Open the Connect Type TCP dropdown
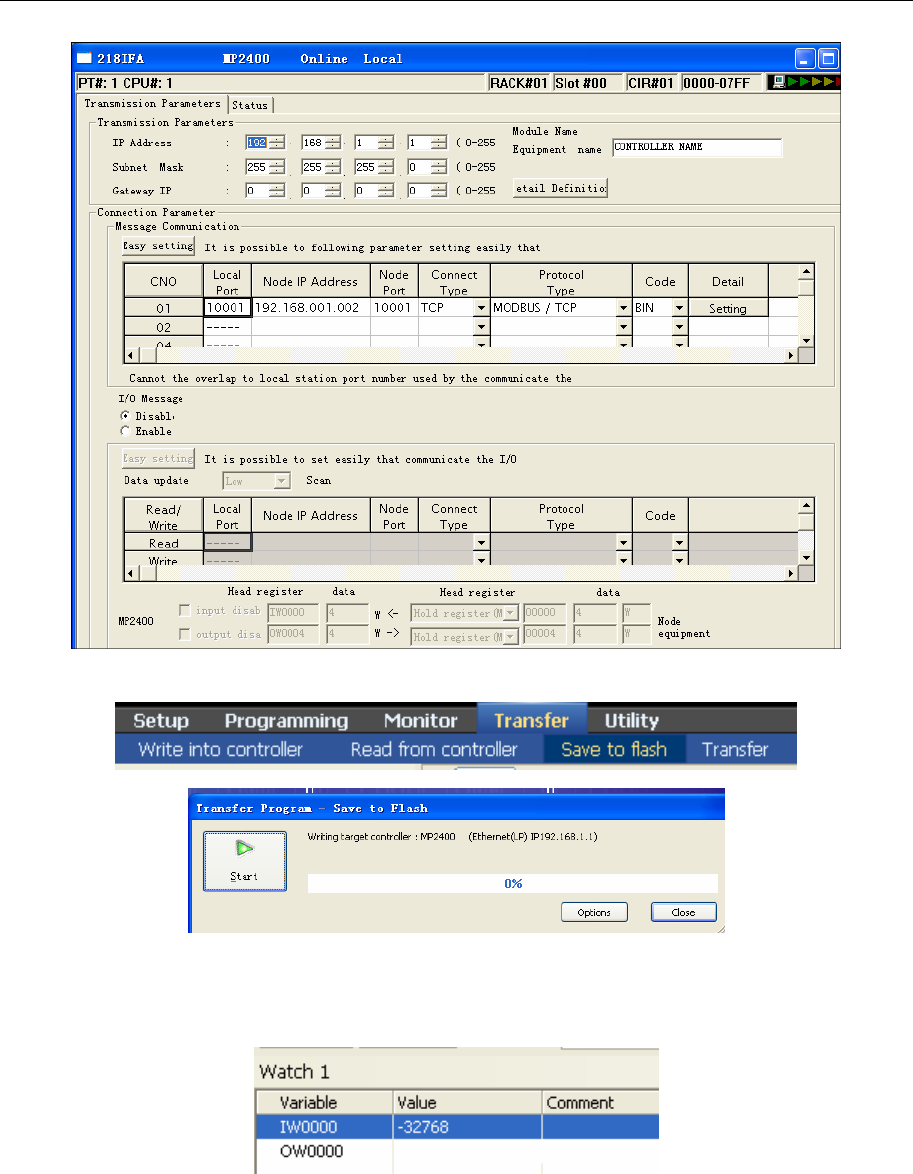 pos(482,308)
